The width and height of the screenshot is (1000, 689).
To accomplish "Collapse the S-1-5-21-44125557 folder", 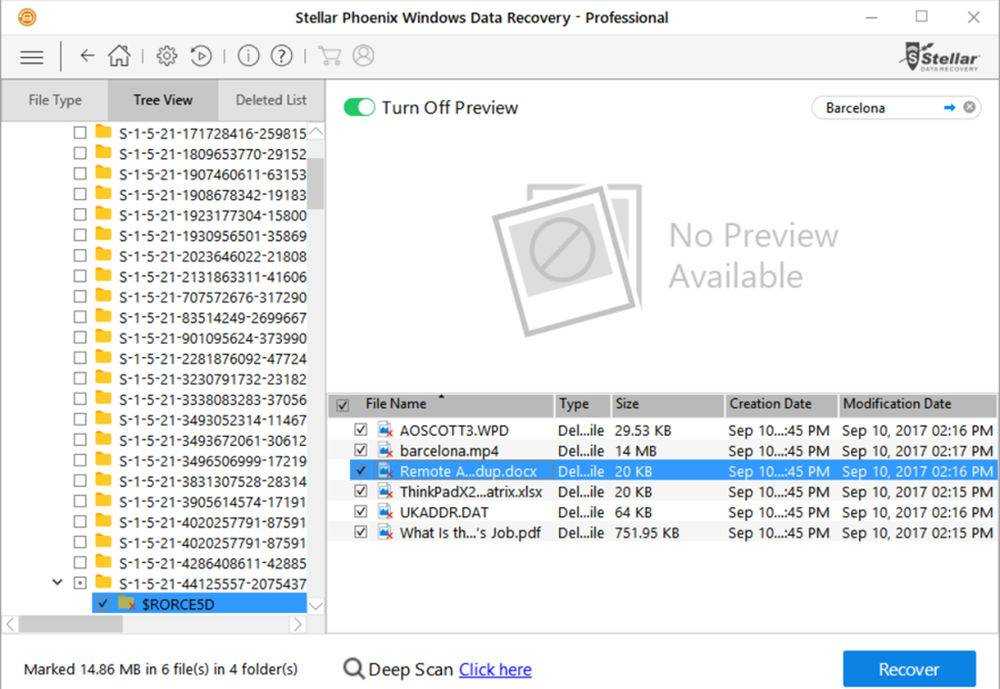I will point(58,583).
